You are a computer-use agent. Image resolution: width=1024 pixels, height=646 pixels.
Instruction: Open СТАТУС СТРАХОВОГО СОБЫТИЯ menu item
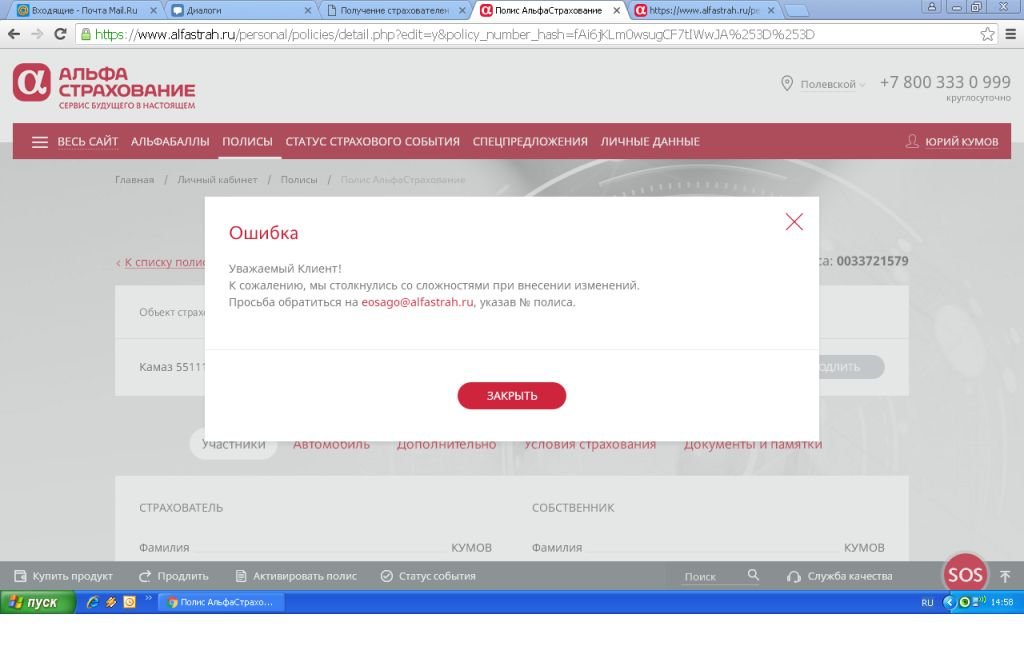click(x=372, y=142)
